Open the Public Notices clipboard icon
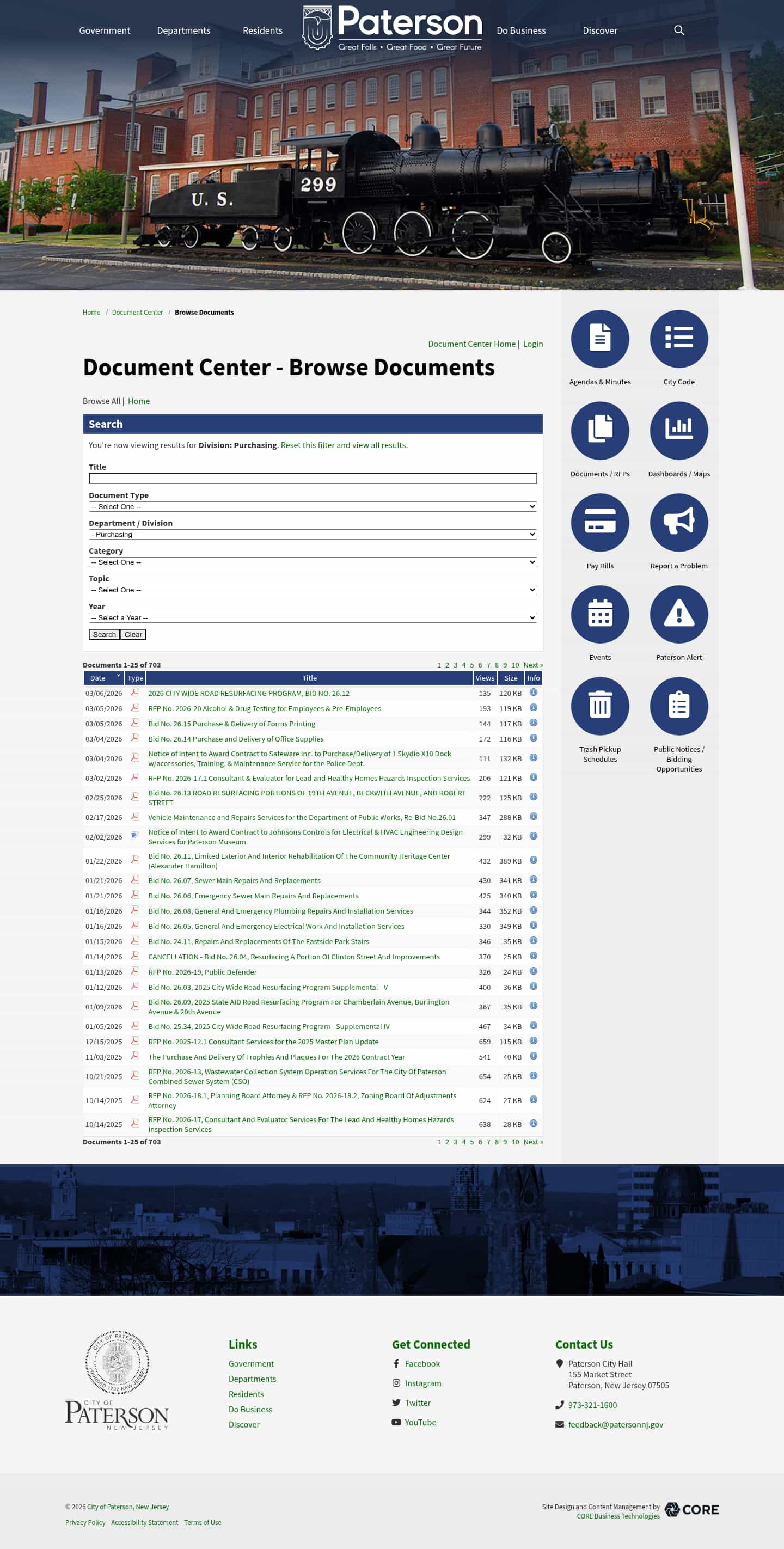This screenshot has height=1549, width=784. 679,706
